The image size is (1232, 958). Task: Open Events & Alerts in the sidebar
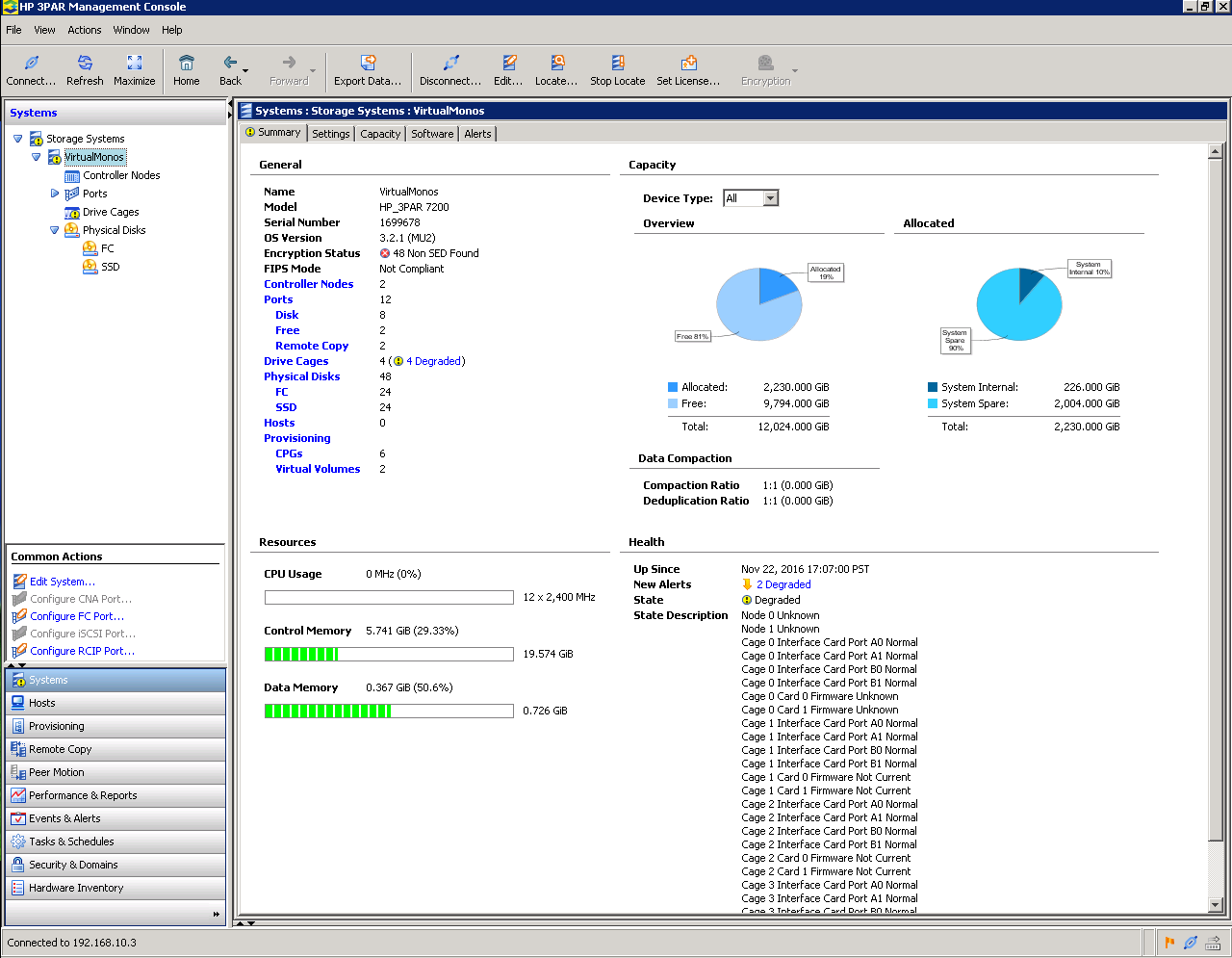point(67,817)
